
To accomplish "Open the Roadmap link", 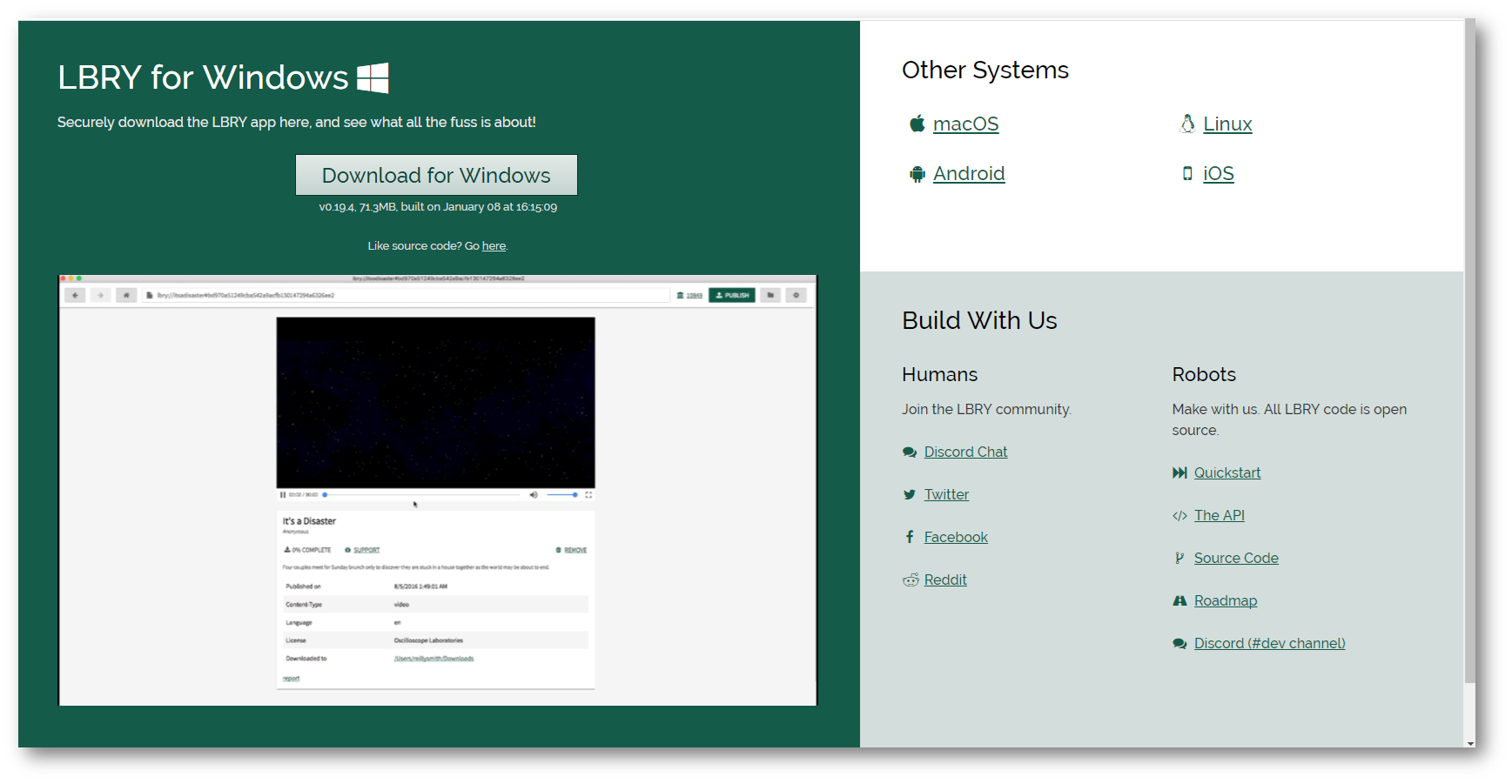I will 1226,600.
